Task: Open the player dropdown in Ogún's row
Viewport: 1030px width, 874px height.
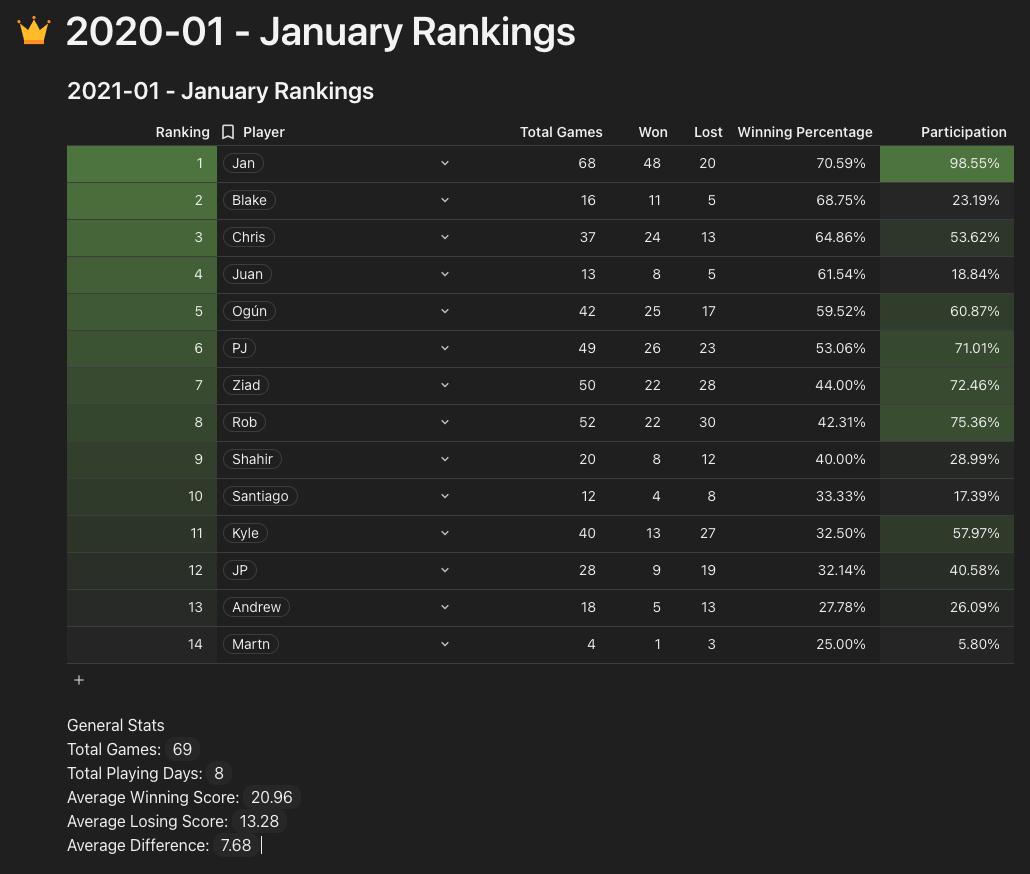Action: click(x=445, y=311)
